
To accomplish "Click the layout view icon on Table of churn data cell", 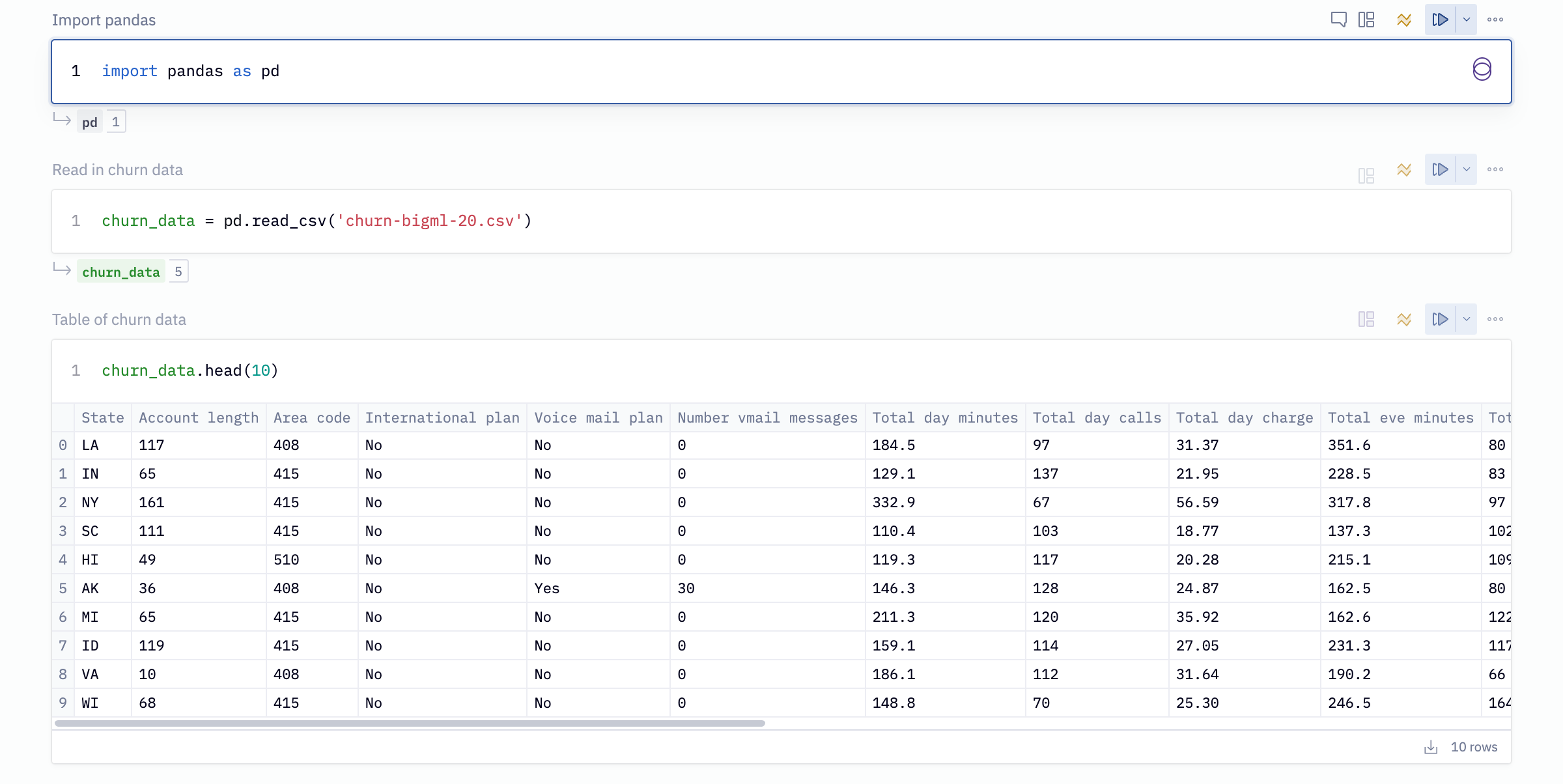I will point(1366,319).
